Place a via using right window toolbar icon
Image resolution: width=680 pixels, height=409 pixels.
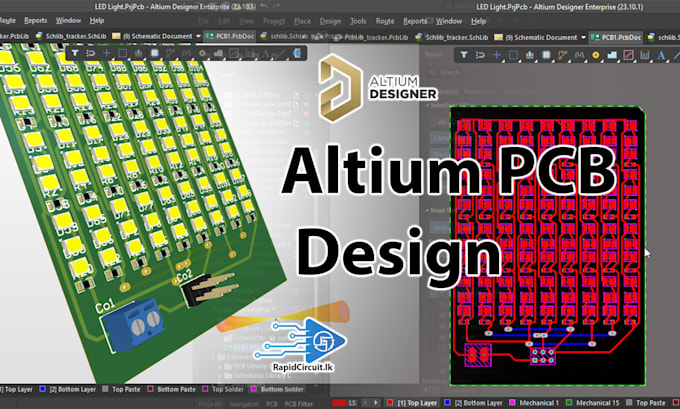coord(595,55)
